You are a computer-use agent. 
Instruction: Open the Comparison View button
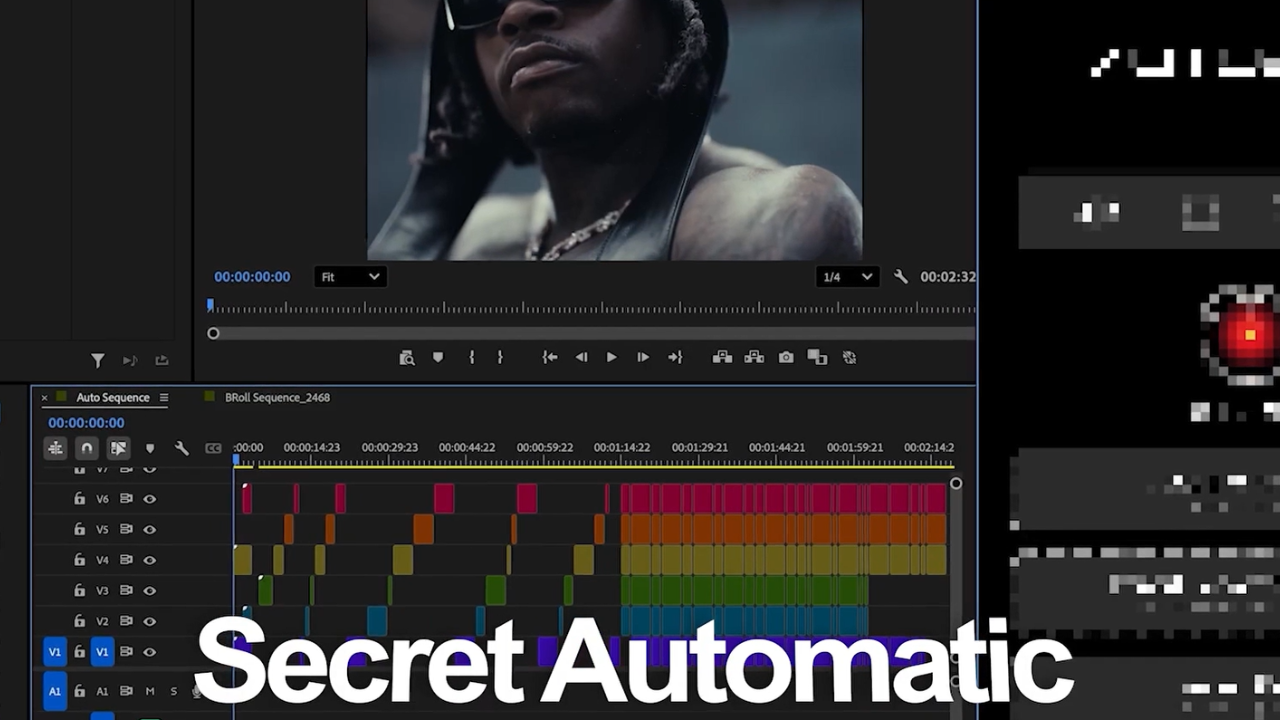817,357
